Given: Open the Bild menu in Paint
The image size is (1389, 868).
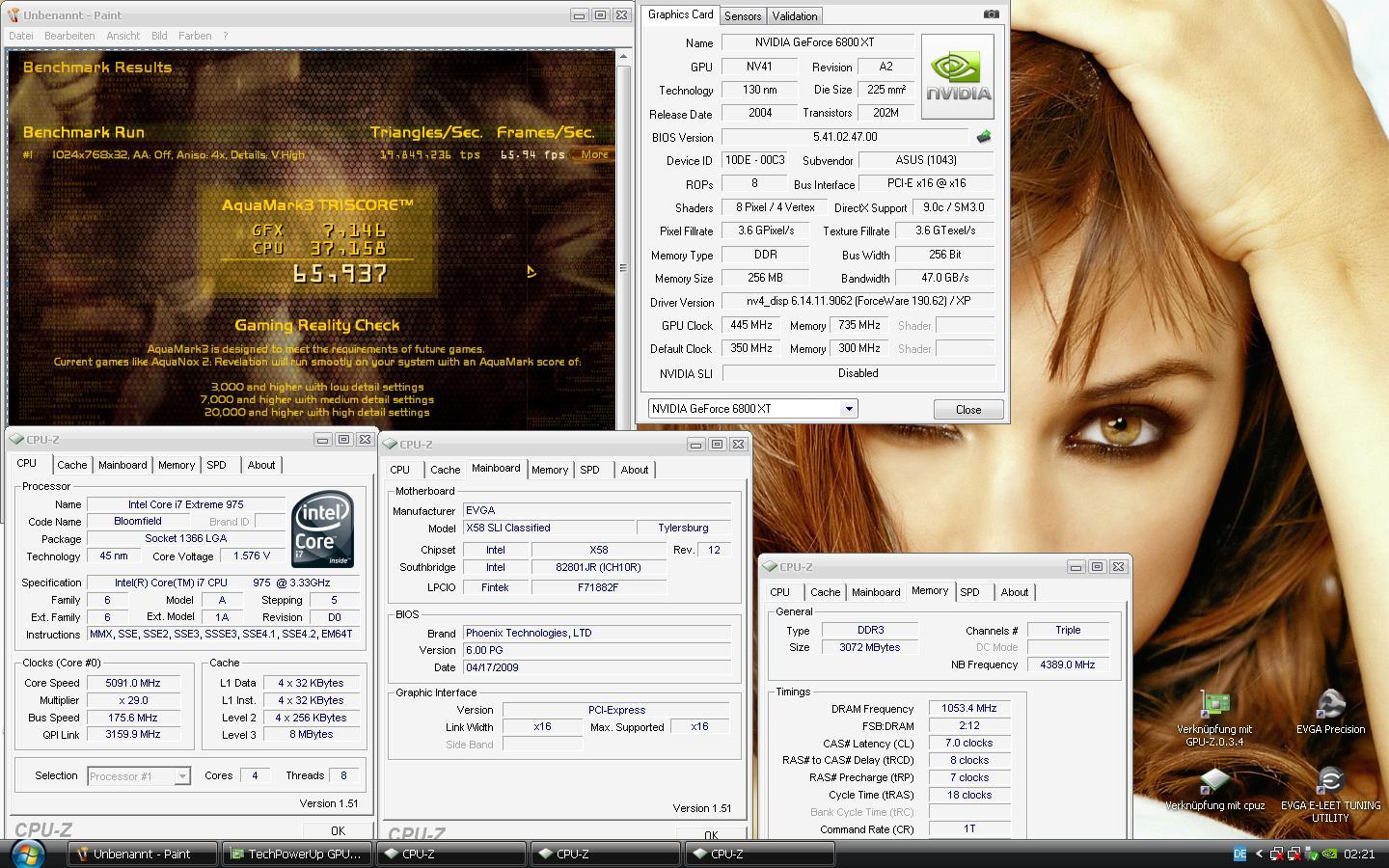Looking at the screenshot, I should coord(159,36).
